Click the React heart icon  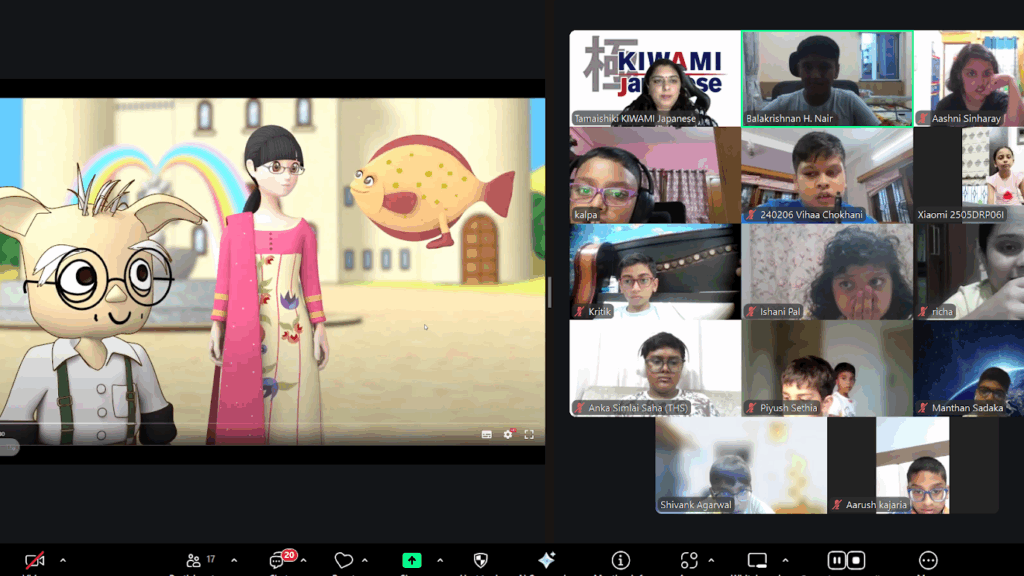[344, 561]
